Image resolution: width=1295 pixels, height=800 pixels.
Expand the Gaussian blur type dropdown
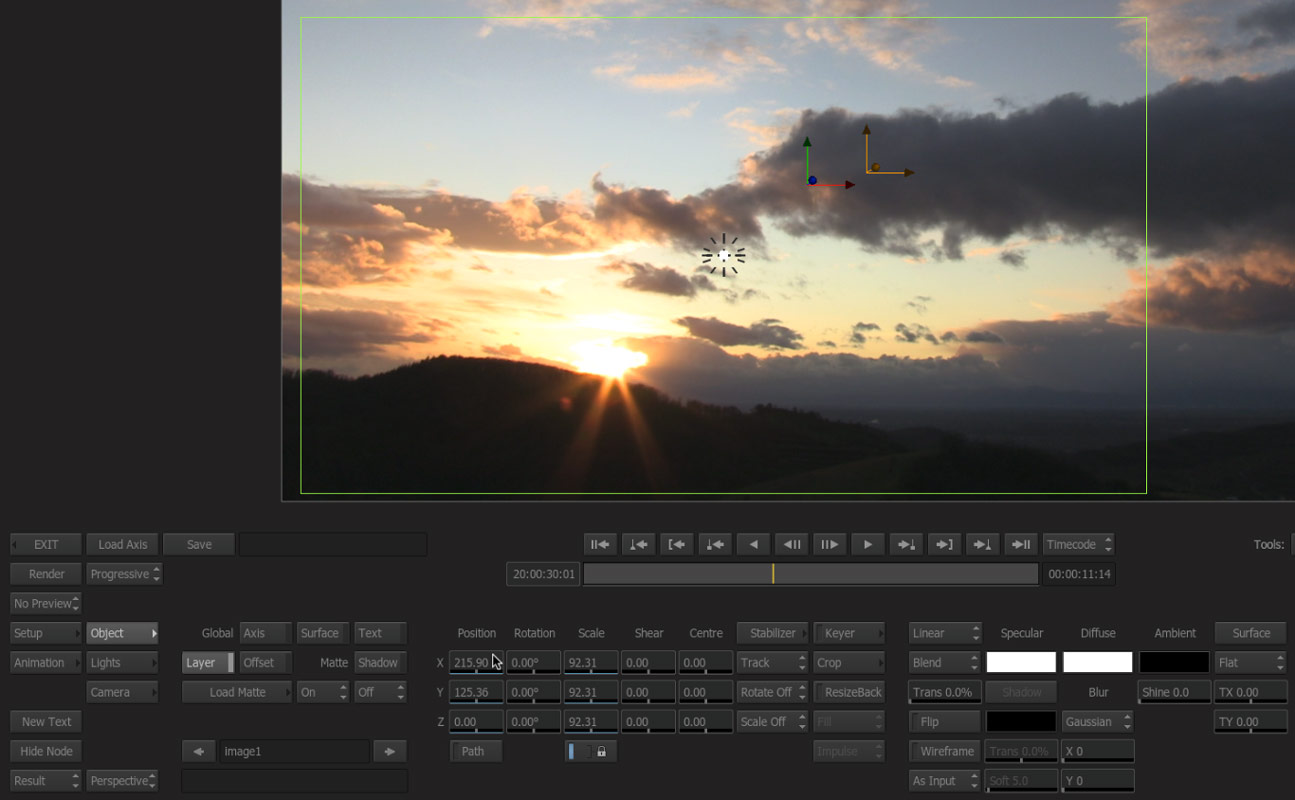[1097, 722]
